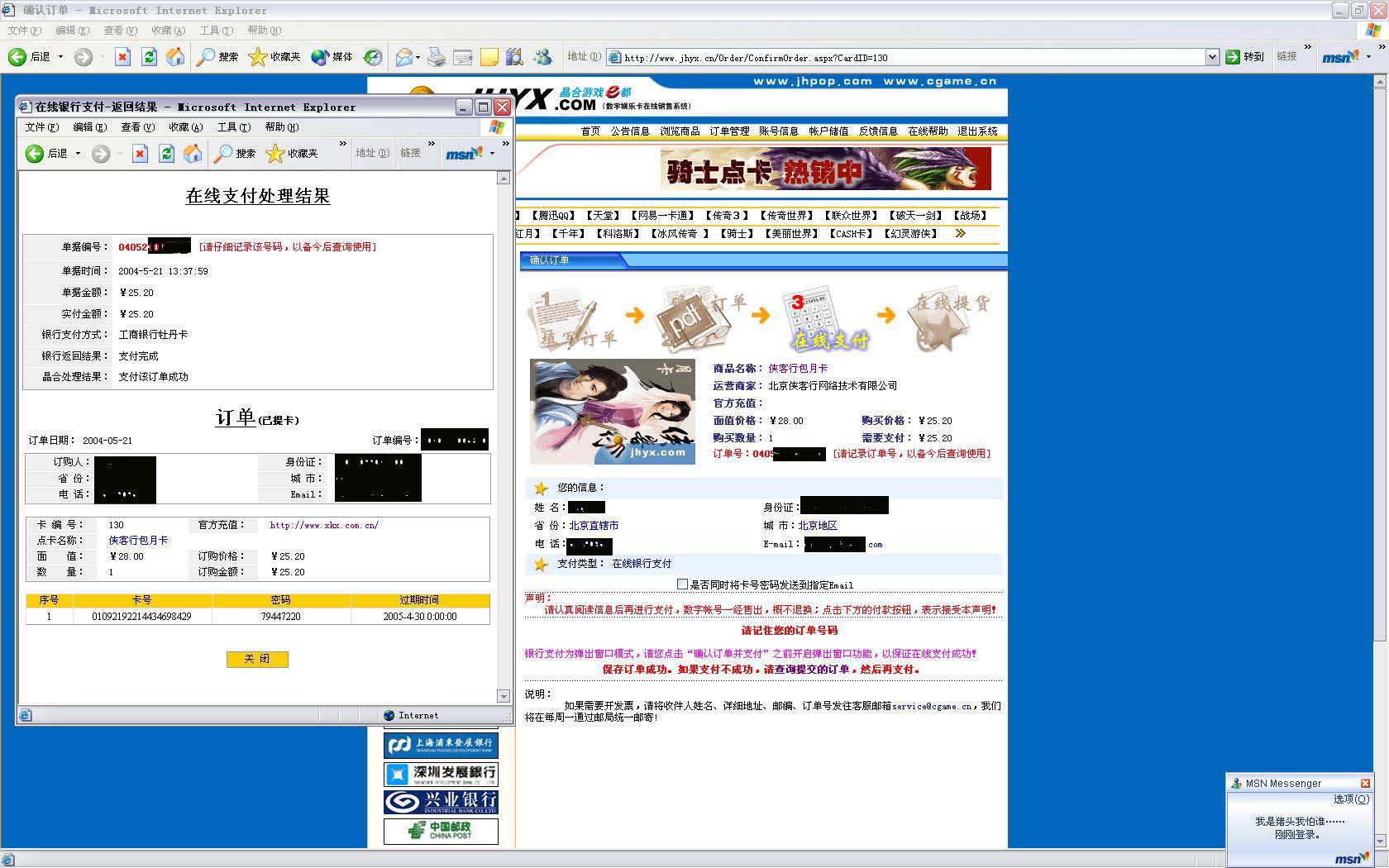Click 订单管理 in site navigation

729,131
